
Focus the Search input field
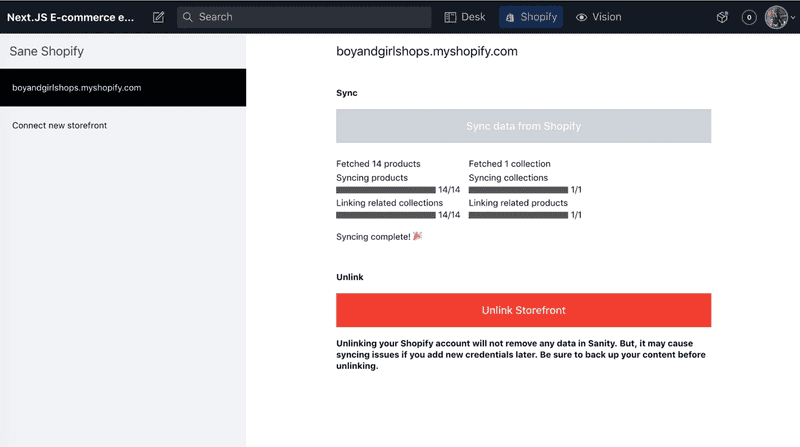304,17
